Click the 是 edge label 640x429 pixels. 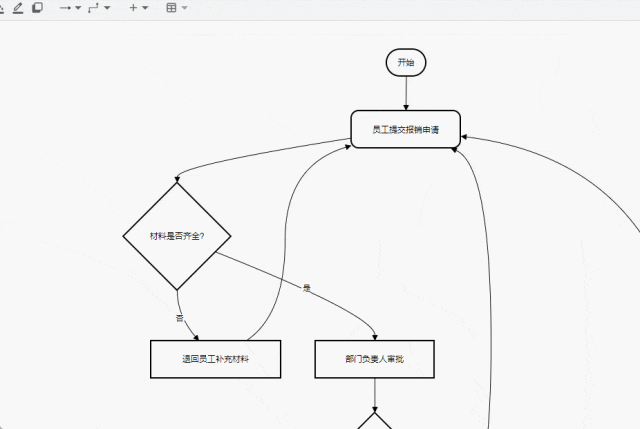(x=307, y=288)
